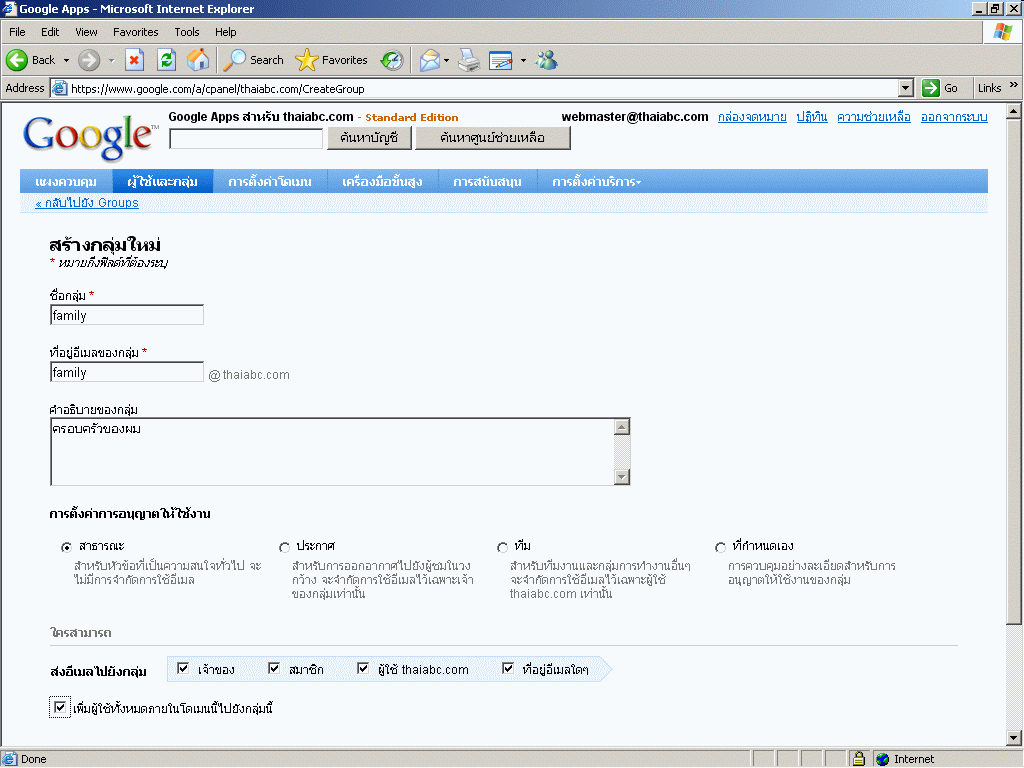Open the Back button history dropdown arrow
The height and width of the screenshot is (768, 1024).
pyautogui.click(x=67, y=60)
